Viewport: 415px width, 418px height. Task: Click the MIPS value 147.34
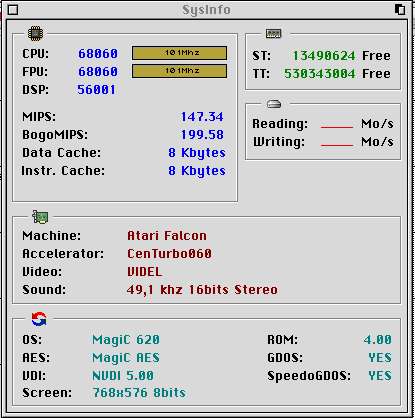(x=202, y=117)
